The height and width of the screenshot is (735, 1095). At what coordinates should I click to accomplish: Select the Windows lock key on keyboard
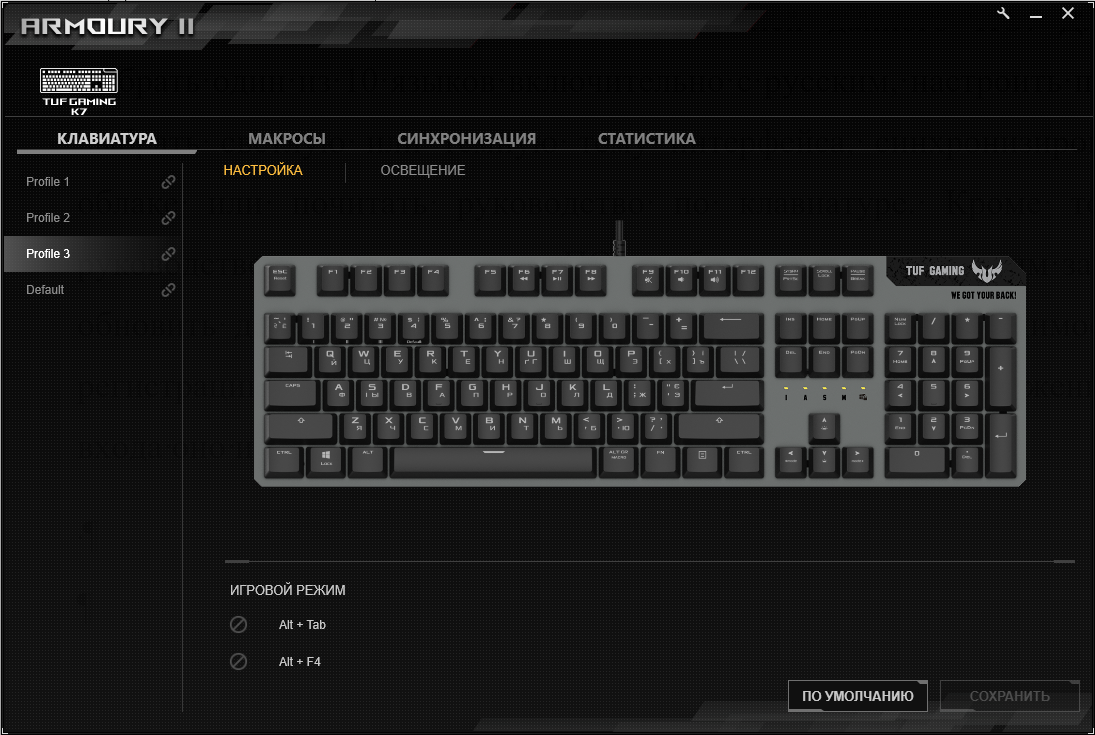coord(326,461)
